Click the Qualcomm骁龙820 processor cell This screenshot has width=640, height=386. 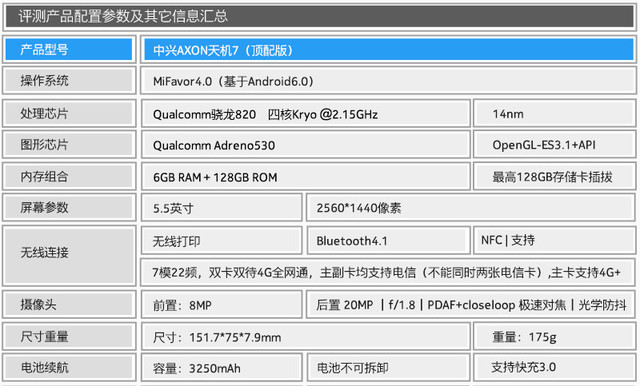pyautogui.click(x=306, y=113)
